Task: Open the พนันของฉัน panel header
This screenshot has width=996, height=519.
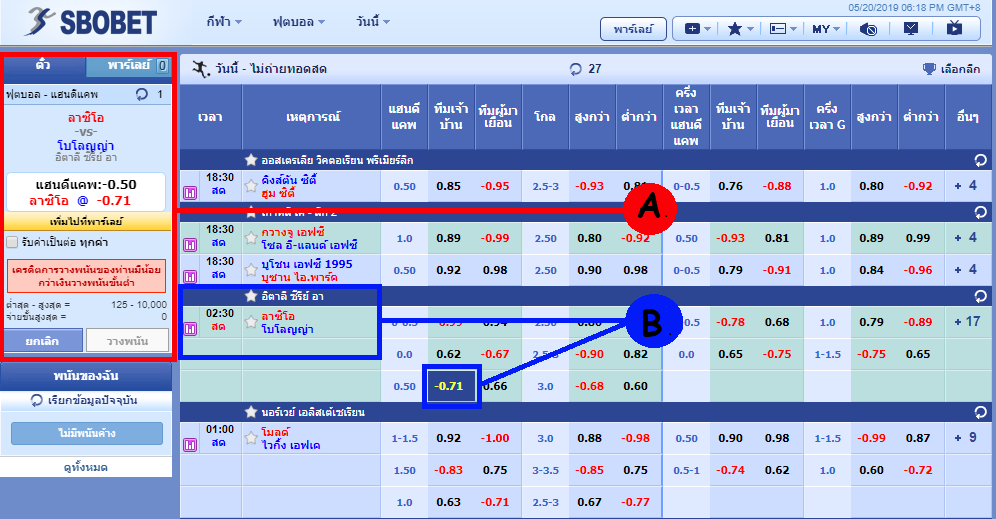Action: click(86, 376)
